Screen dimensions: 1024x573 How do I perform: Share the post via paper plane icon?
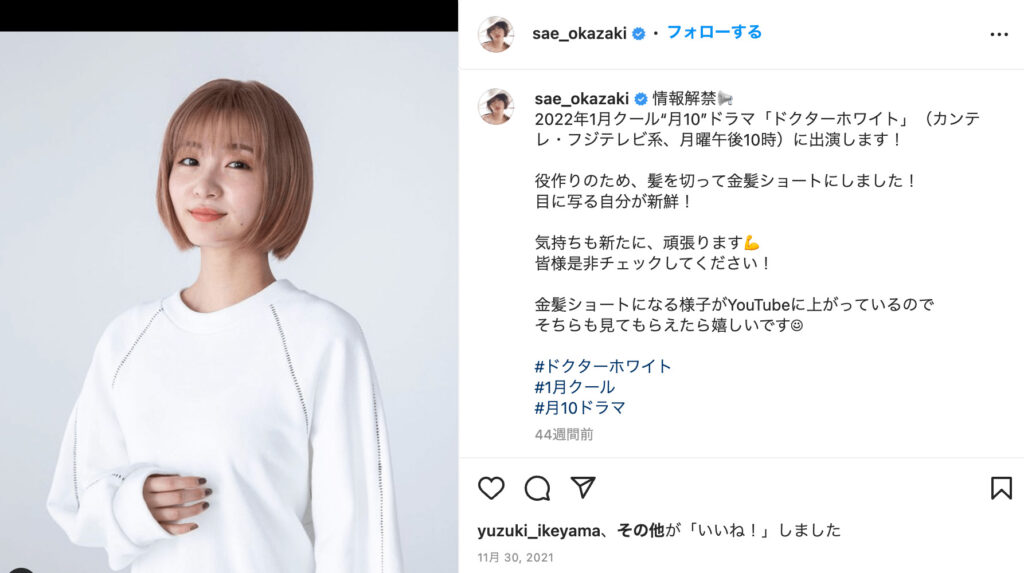click(583, 487)
